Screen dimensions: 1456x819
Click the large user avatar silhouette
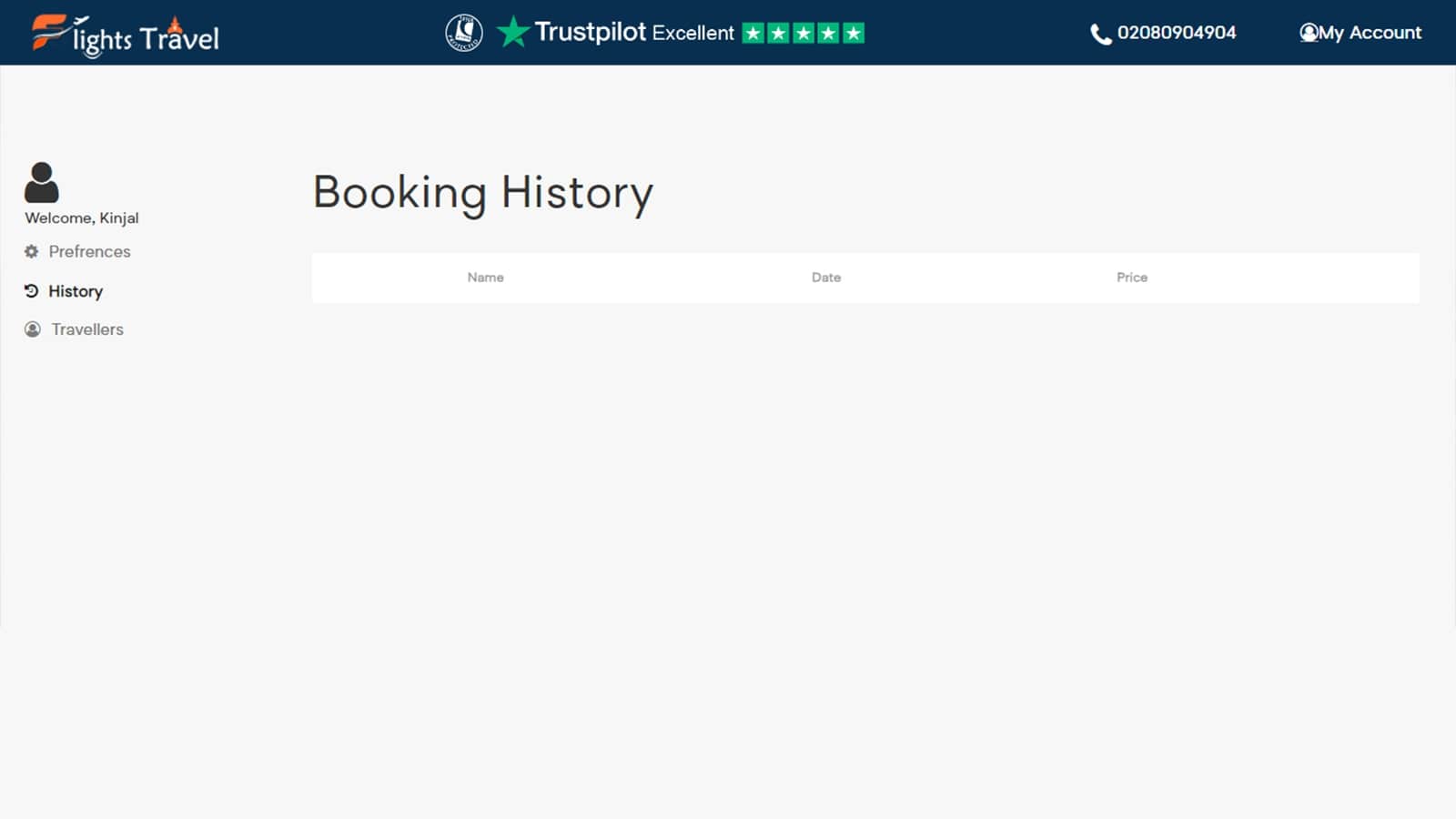coord(41,183)
